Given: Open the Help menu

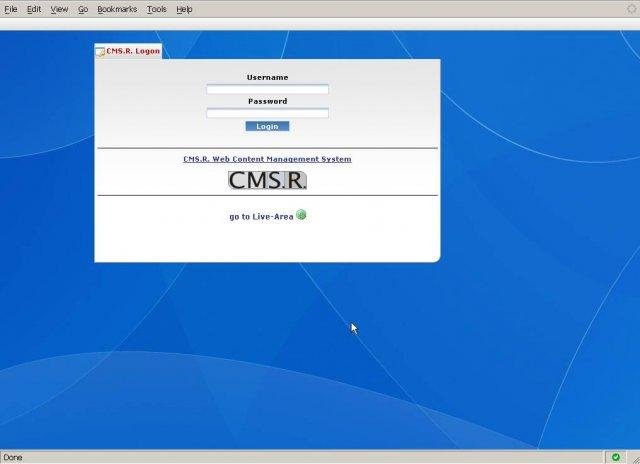Looking at the screenshot, I should (x=184, y=9).
